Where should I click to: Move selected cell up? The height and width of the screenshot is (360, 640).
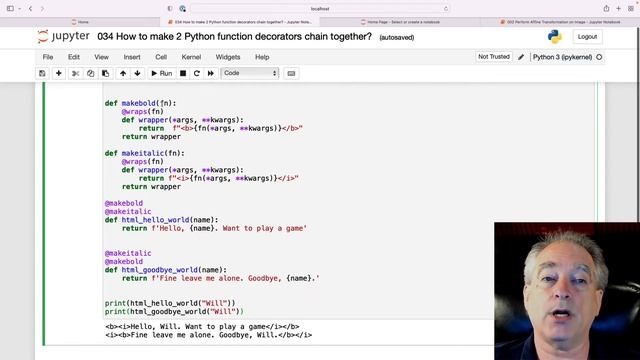pyautogui.click(x=123, y=73)
